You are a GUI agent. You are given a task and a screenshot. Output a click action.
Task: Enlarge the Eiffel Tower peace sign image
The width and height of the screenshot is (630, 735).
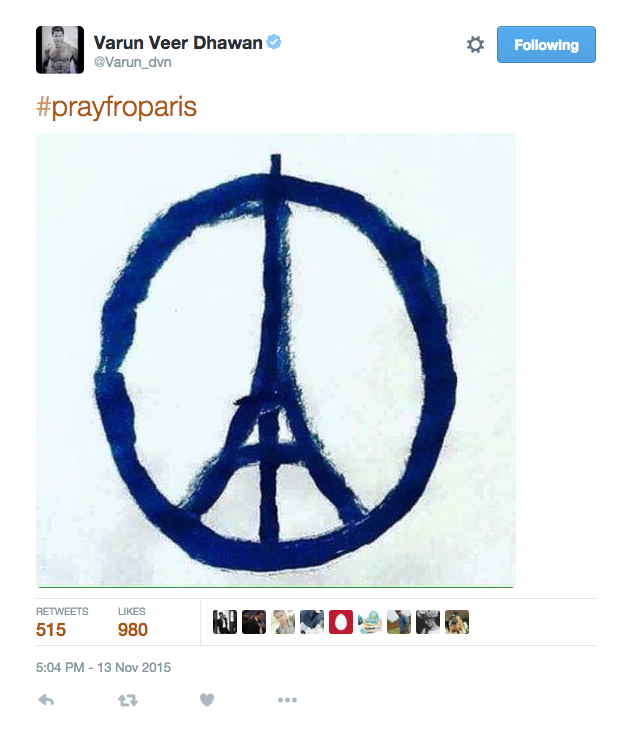[276, 360]
